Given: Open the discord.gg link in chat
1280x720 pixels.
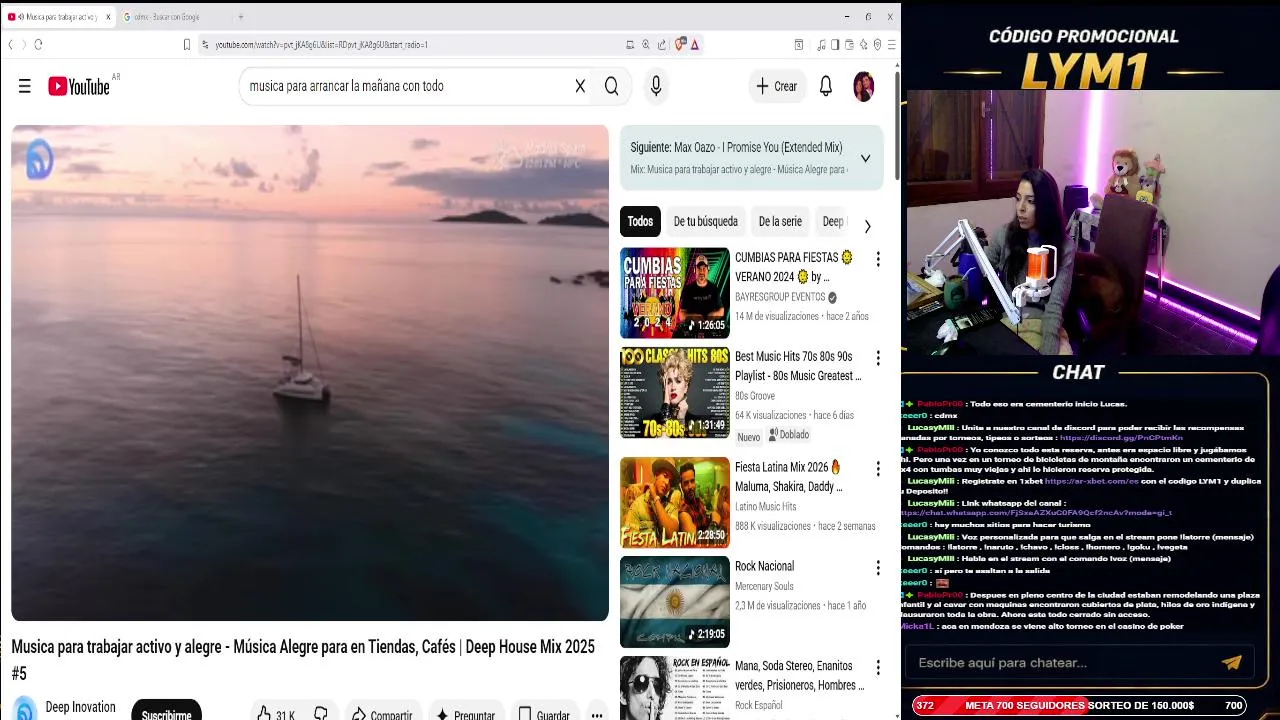Looking at the screenshot, I should pyautogui.click(x=1120, y=437).
